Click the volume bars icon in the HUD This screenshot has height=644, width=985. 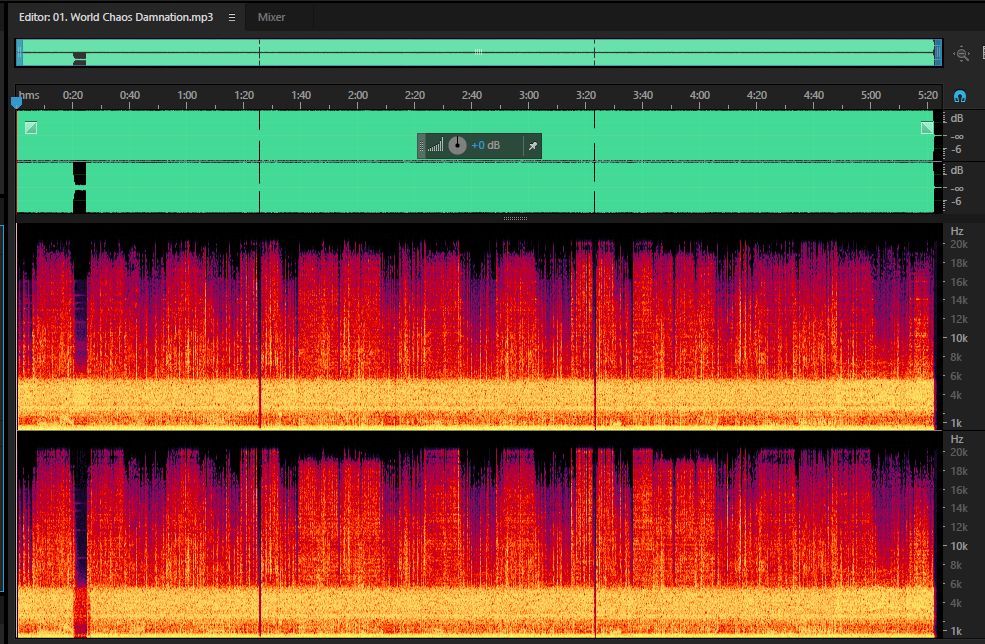point(435,146)
